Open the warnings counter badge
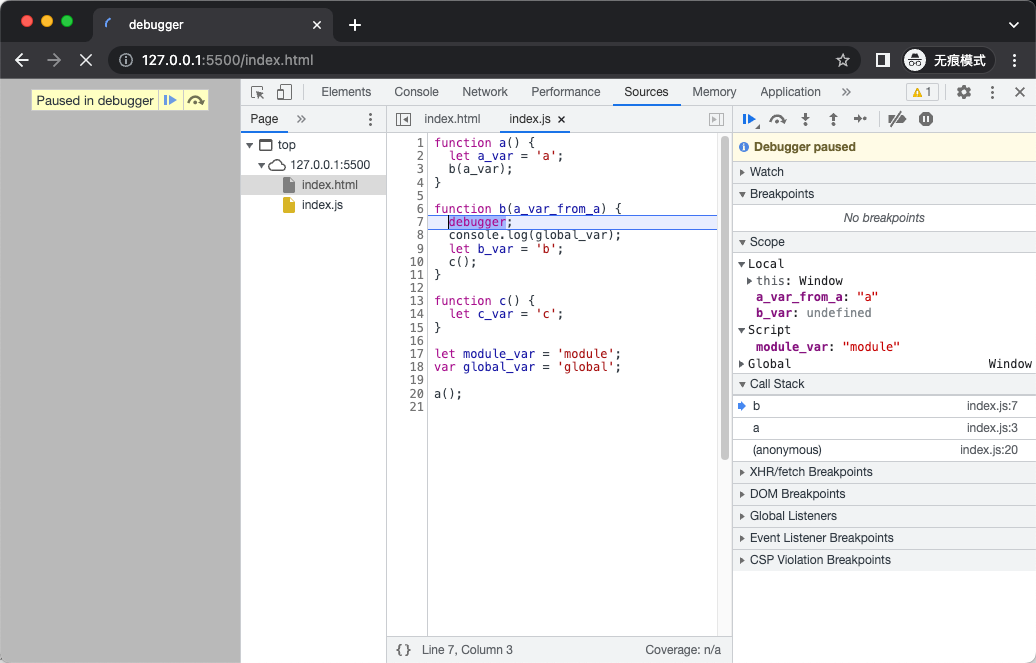Viewport: 1036px width, 663px height. [922, 93]
